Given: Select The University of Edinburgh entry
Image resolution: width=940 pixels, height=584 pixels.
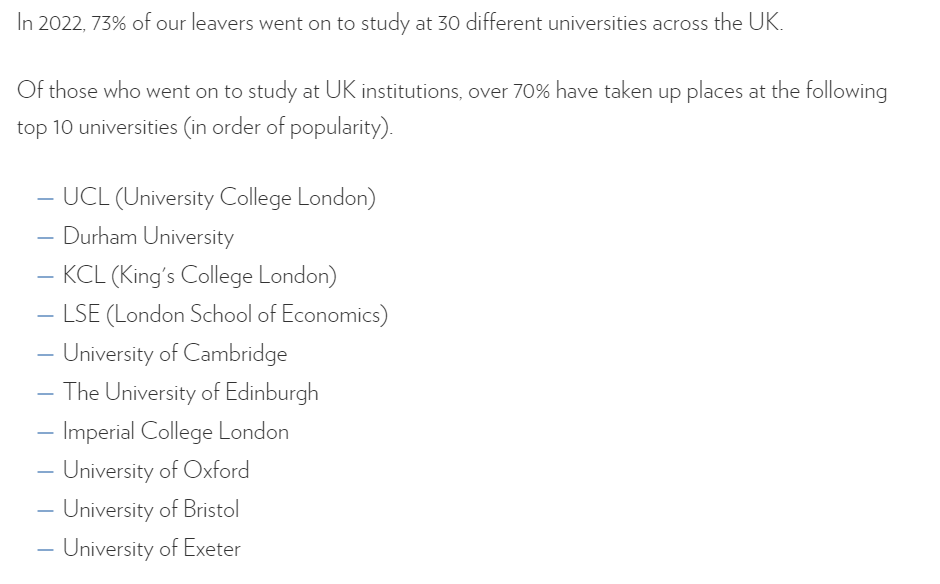Looking at the screenshot, I should [x=191, y=393].
